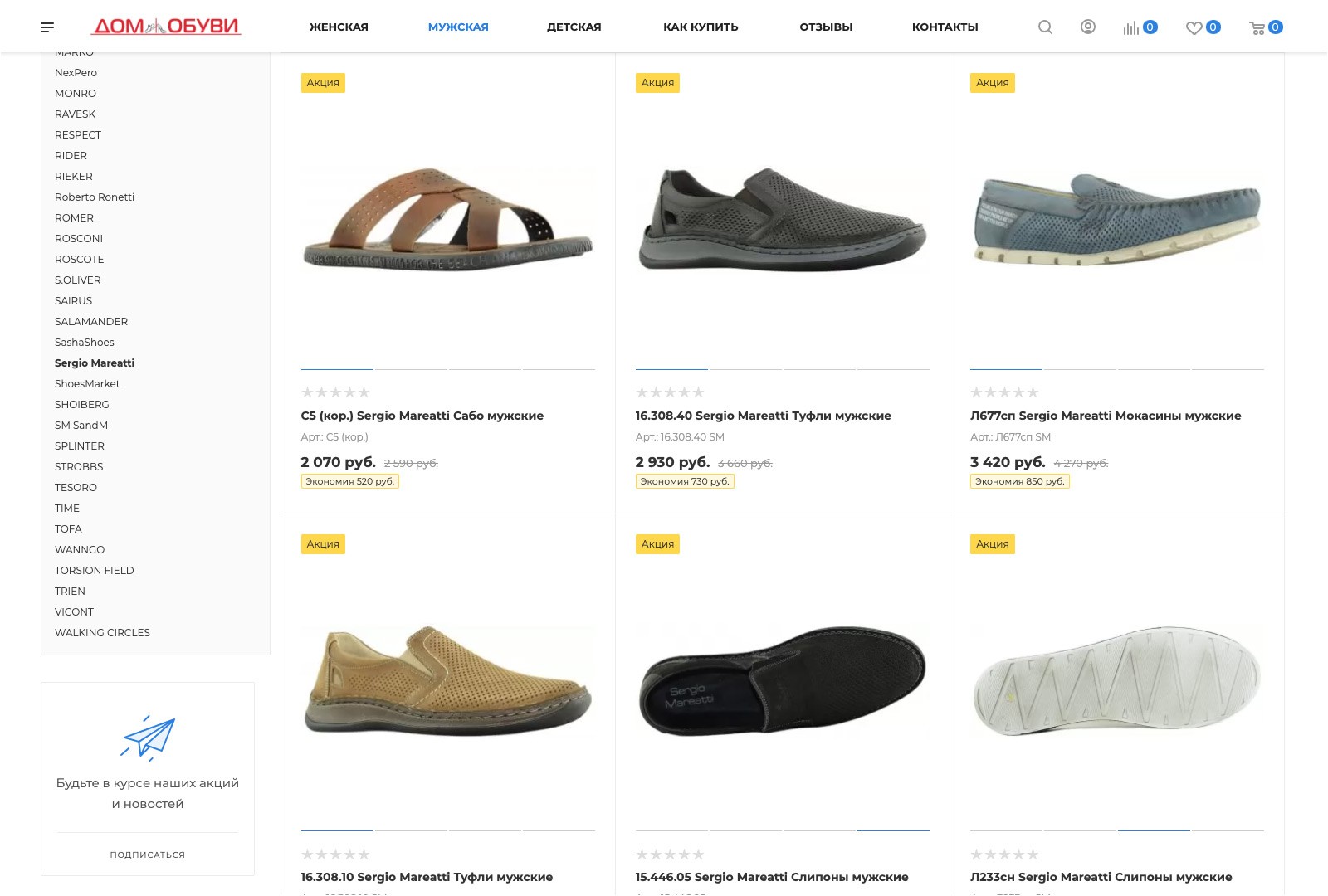Open the user account icon
The width and height of the screenshot is (1328, 896).
[1087, 27]
